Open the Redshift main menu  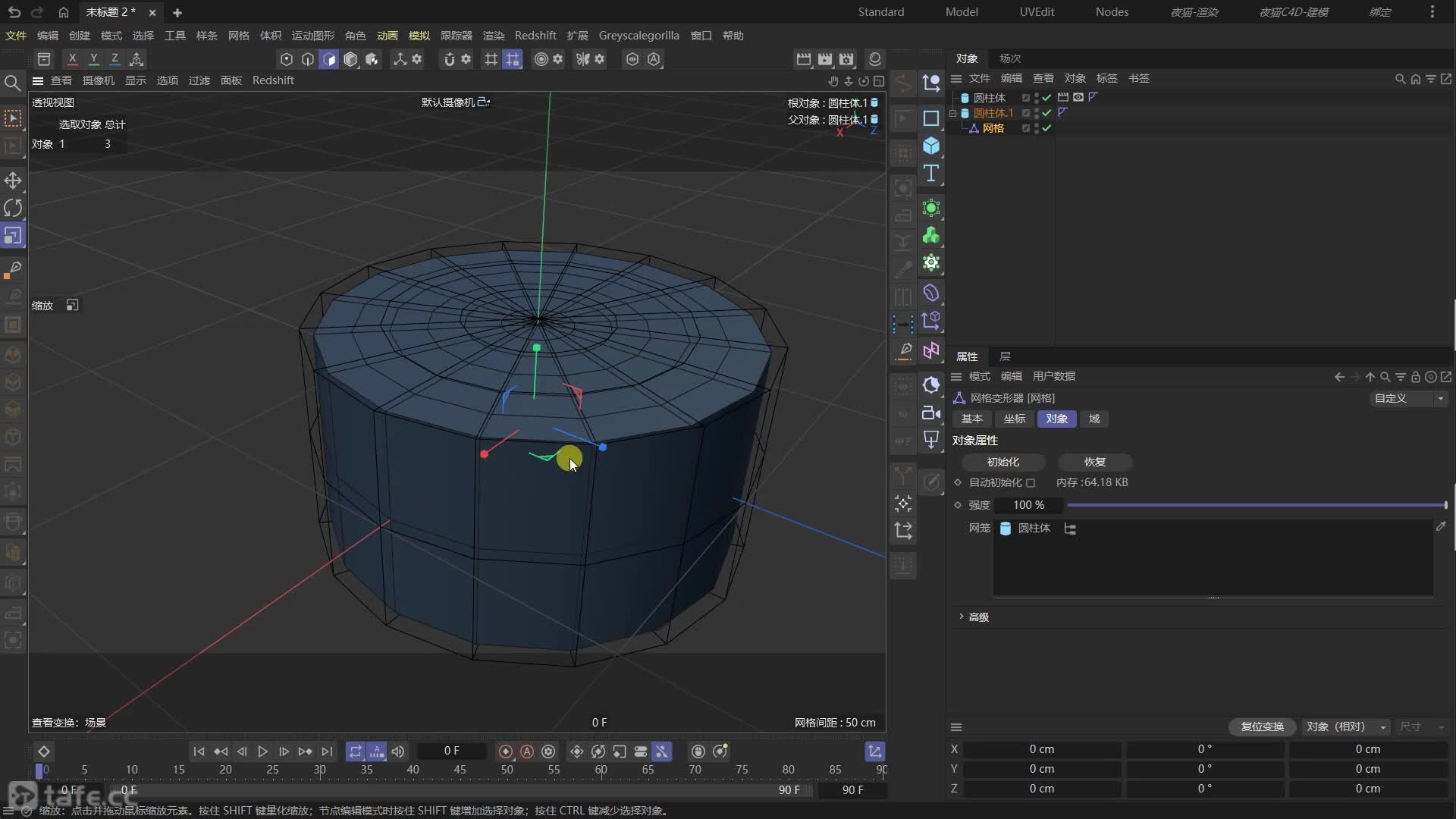[535, 36]
